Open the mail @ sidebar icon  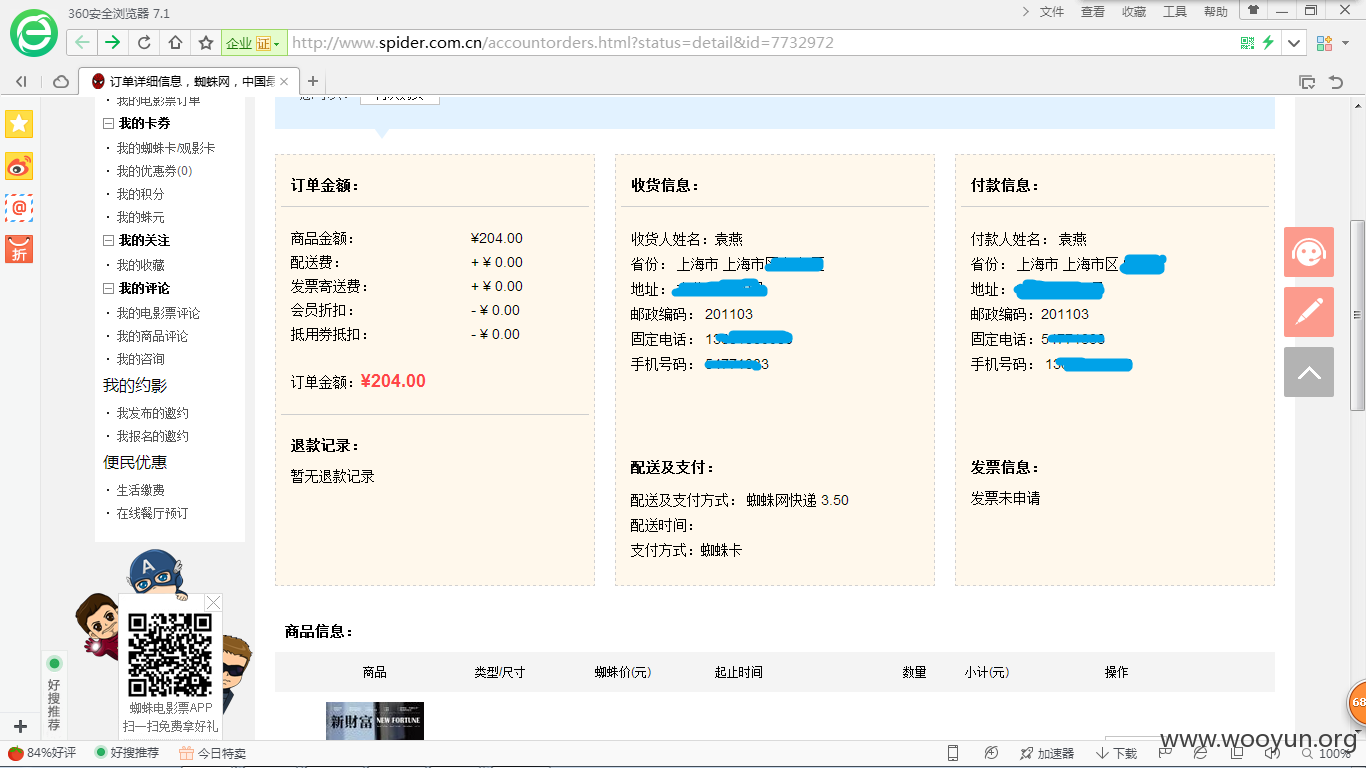19,208
